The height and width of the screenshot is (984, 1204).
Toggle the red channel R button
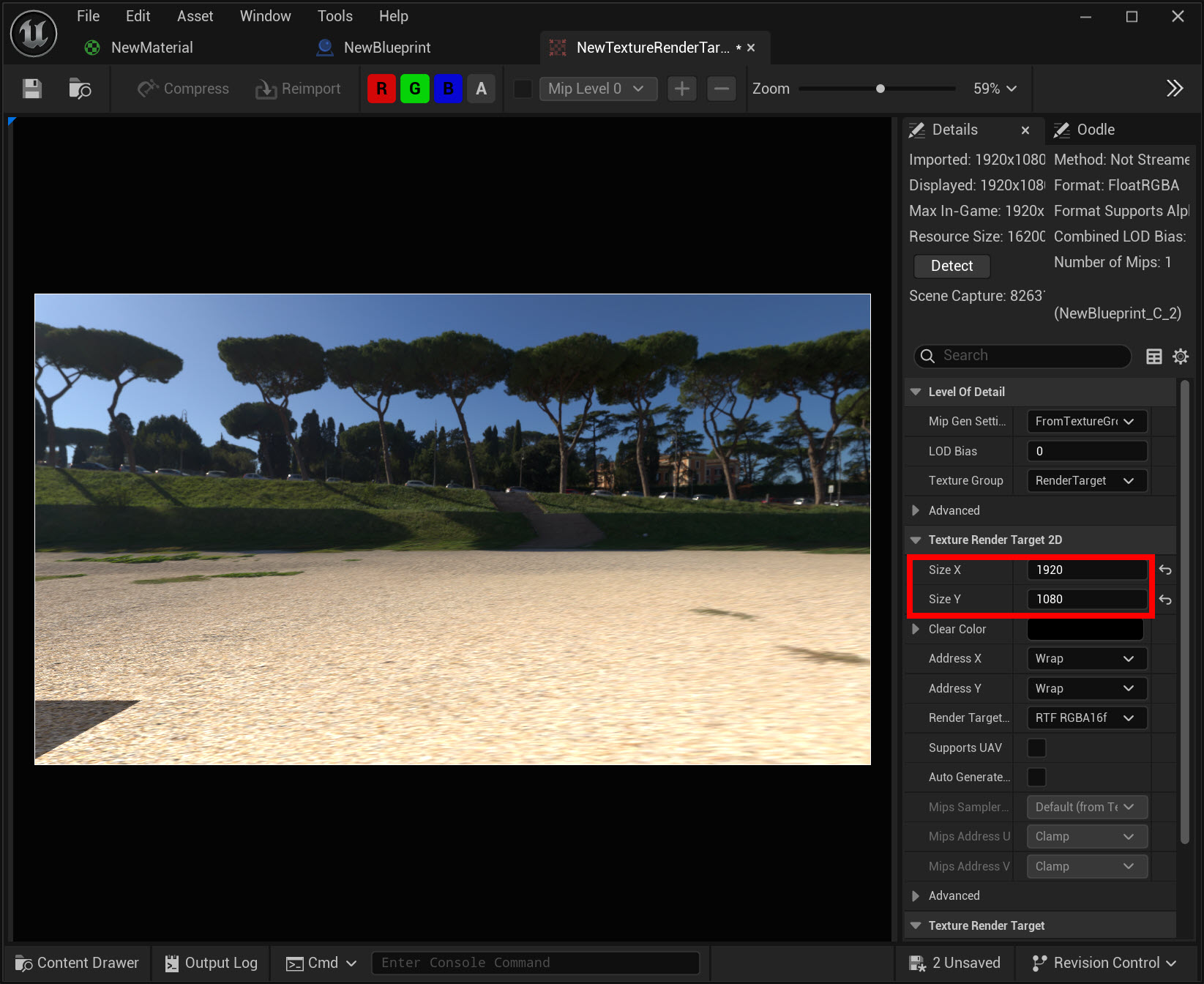[381, 89]
